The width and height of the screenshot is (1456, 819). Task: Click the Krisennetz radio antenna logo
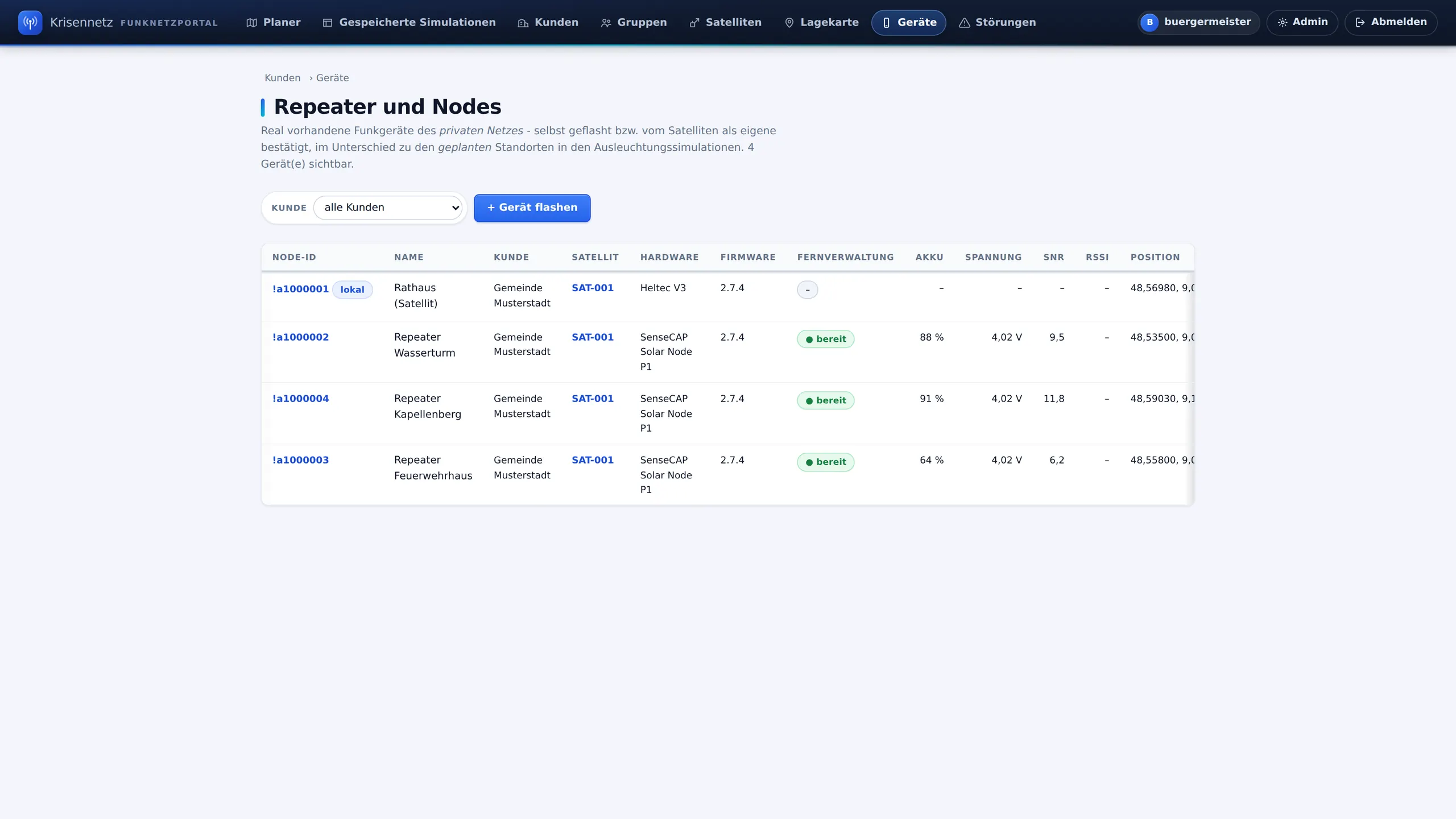click(30, 23)
